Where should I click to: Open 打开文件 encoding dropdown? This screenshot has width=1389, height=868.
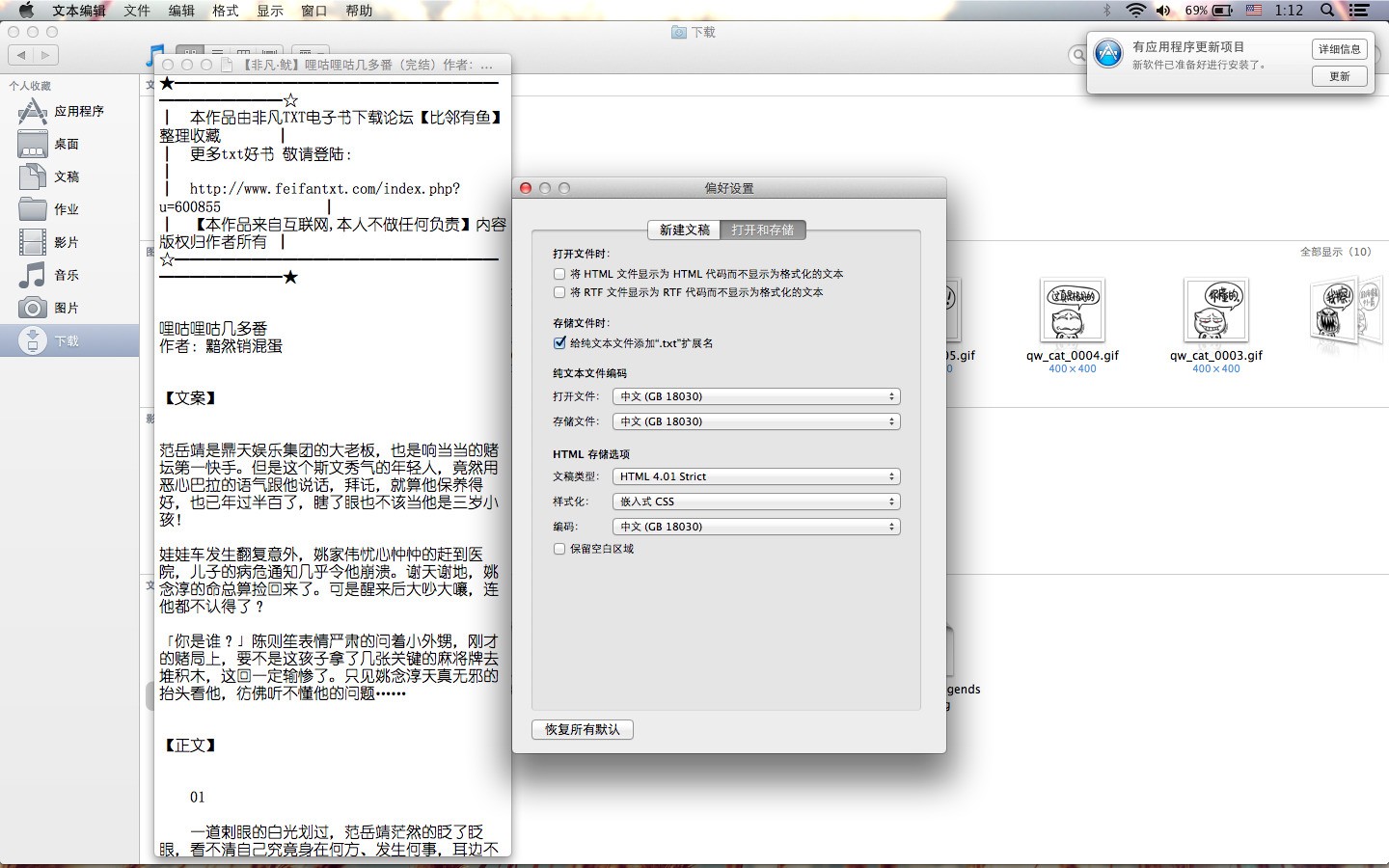(756, 396)
